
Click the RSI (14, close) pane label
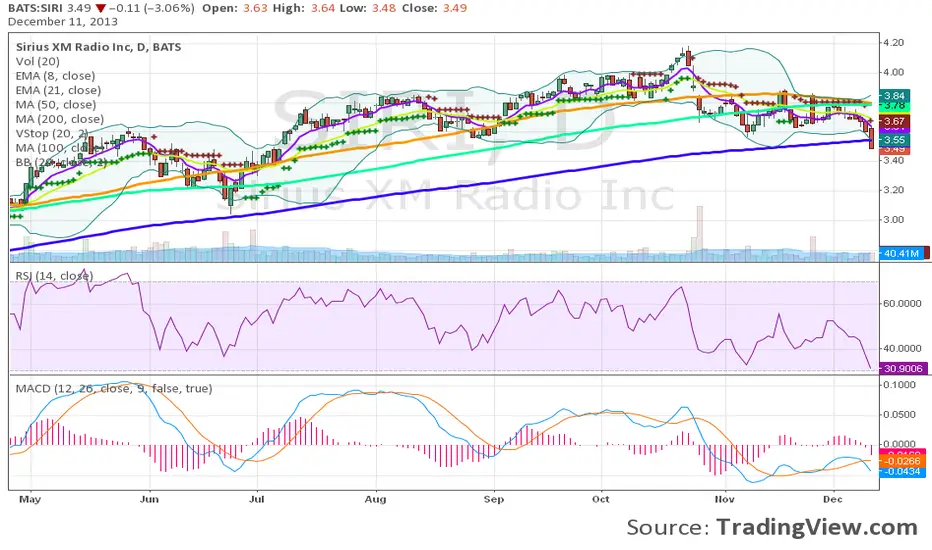tap(54, 276)
